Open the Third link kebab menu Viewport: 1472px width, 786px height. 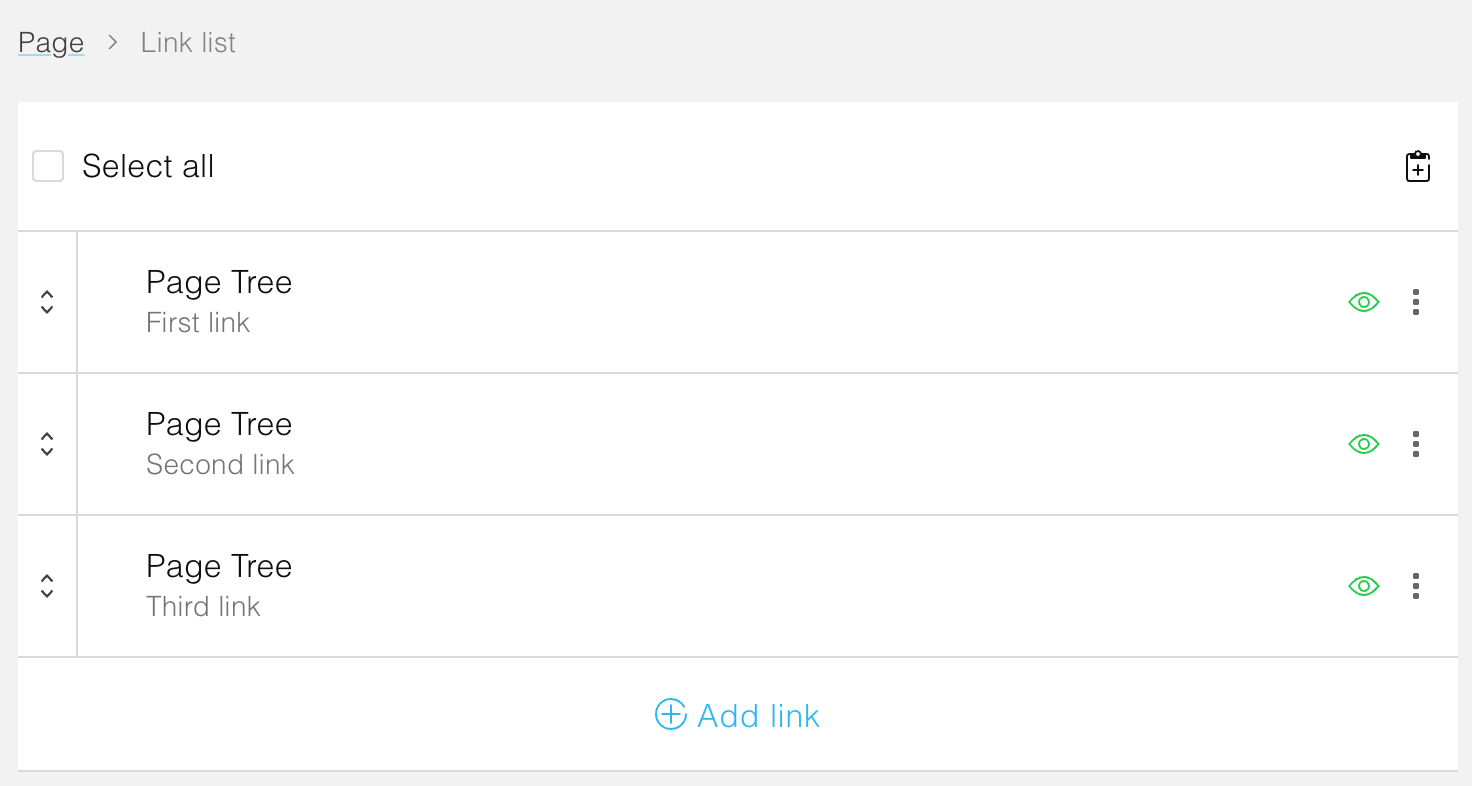coord(1415,586)
